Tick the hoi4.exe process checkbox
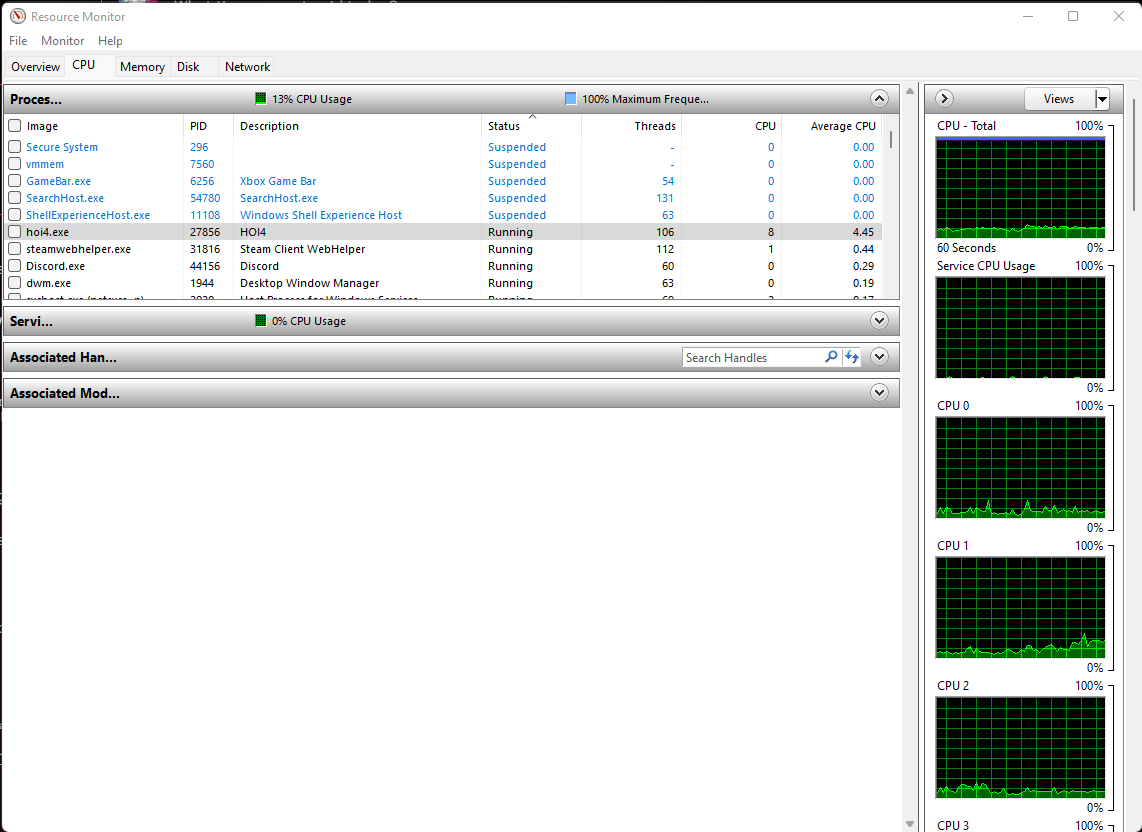The image size is (1142, 832). [x=15, y=232]
